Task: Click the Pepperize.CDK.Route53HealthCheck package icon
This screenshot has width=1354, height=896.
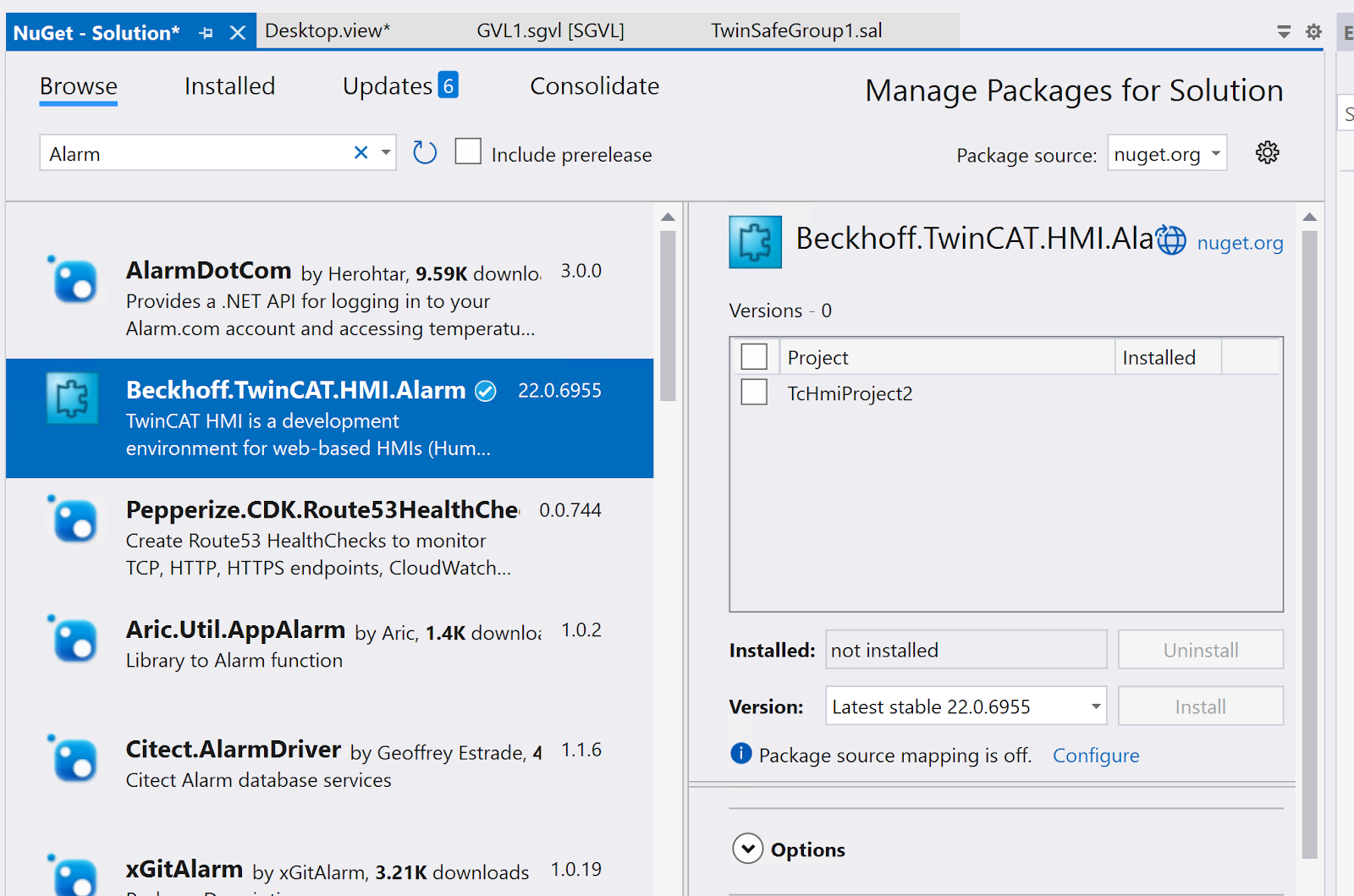Action: click(x=74, y=519)
